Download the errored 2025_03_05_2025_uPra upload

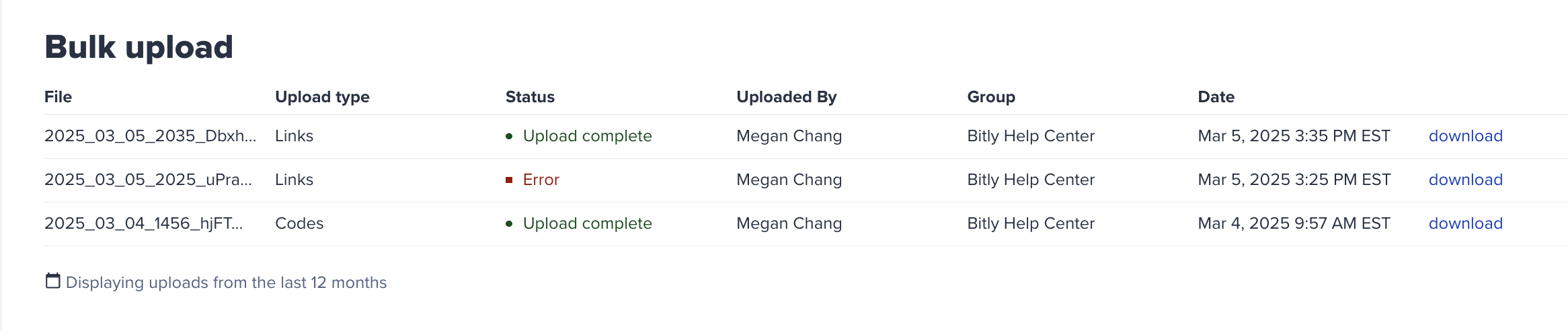pos(1465,180)
